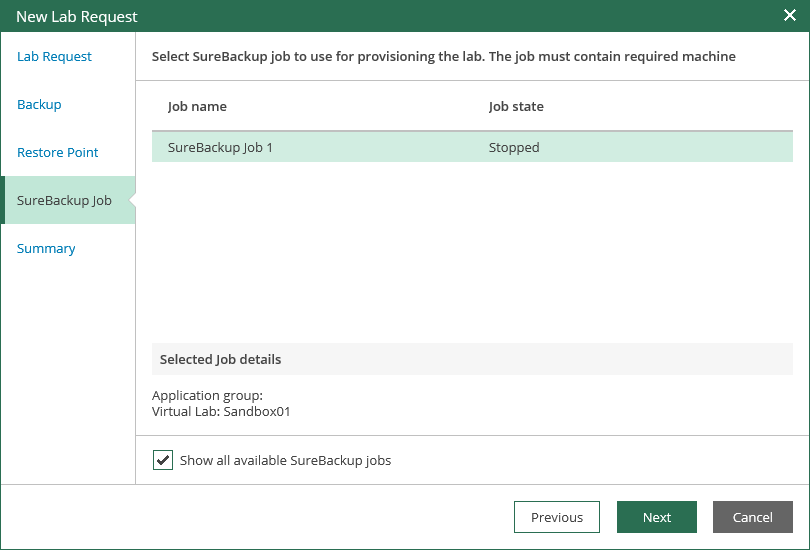
Task: Cancel the lab request wizard
Action: coord(753,517)
